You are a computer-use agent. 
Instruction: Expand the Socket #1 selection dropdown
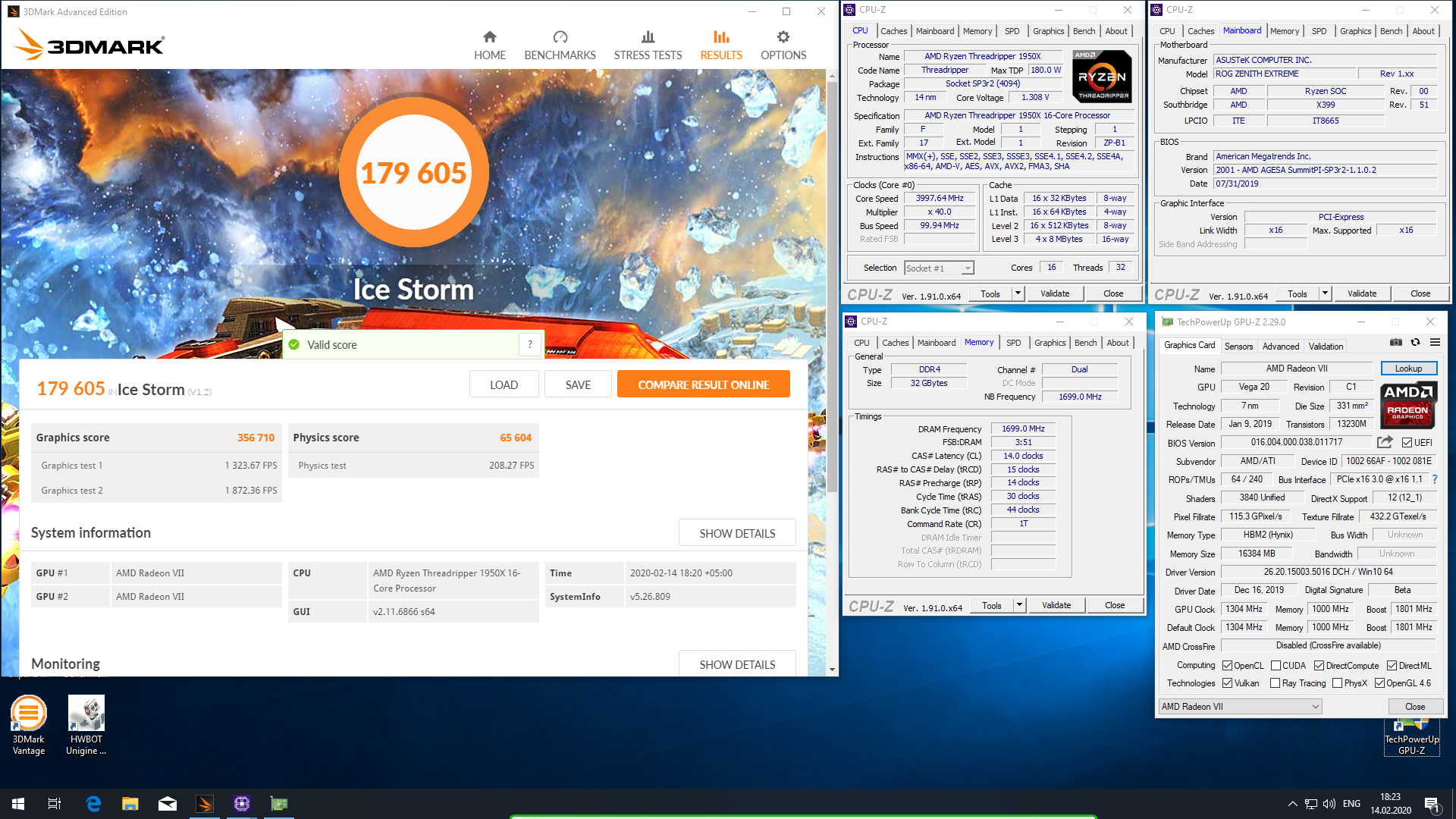pos(968,268)
